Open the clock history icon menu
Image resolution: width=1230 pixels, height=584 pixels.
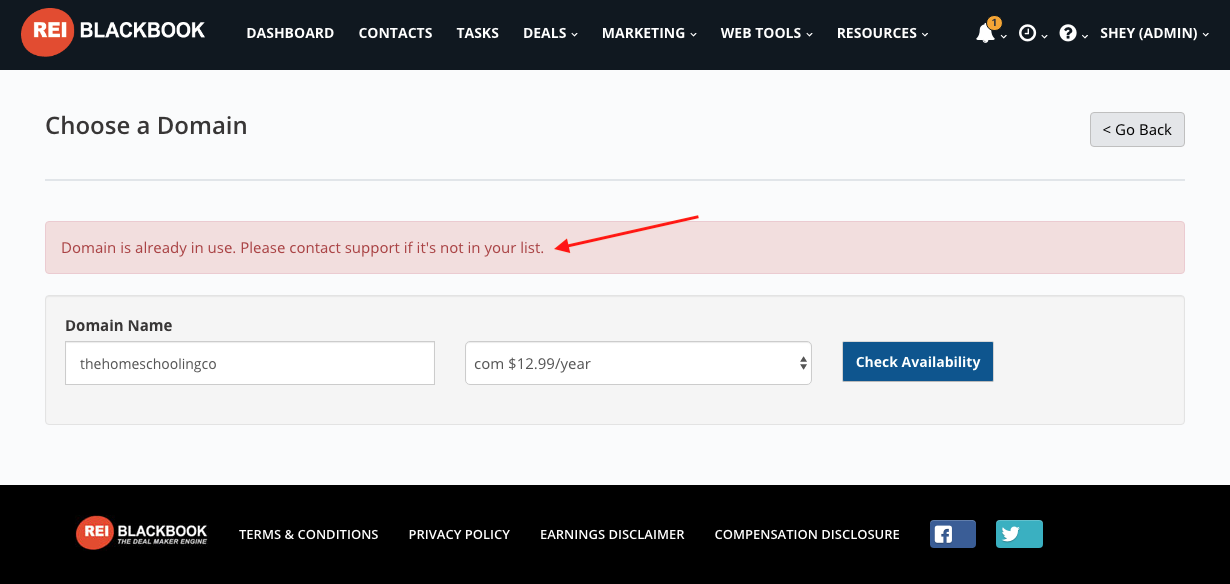(x=1028, y=34)
